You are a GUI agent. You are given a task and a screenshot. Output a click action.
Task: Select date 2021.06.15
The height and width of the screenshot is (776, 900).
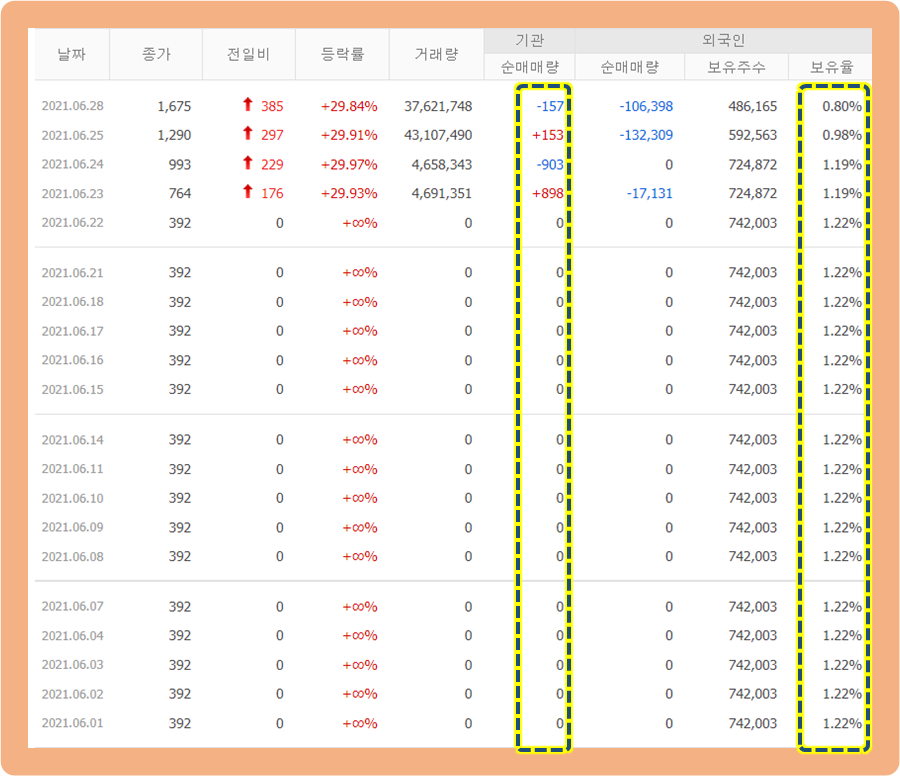coord(73,389)
